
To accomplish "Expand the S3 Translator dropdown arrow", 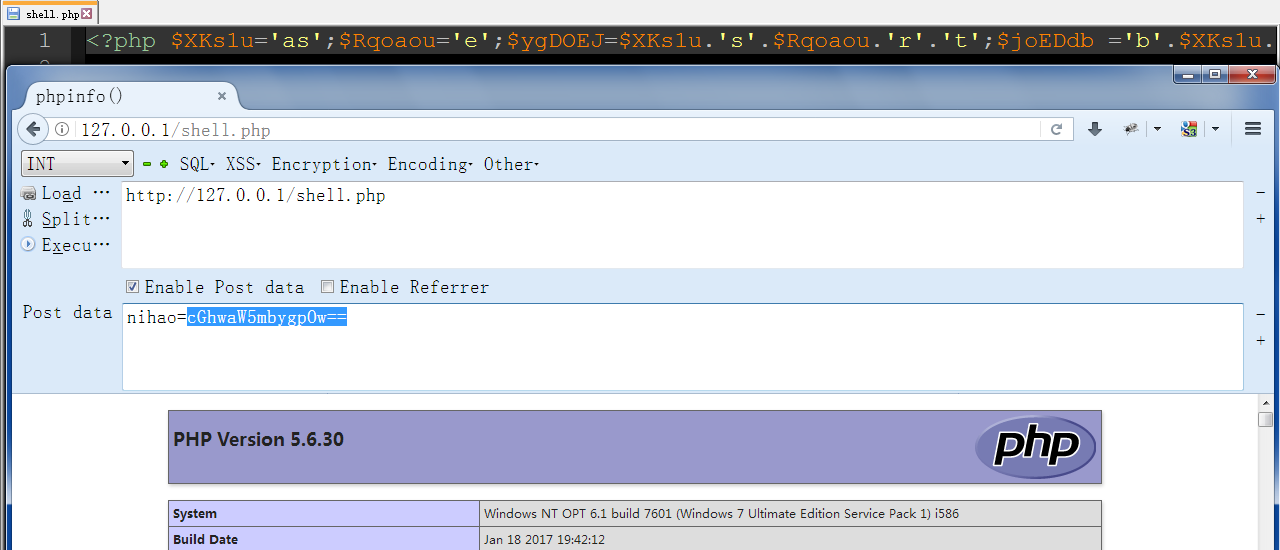I will pos(1215,129).
